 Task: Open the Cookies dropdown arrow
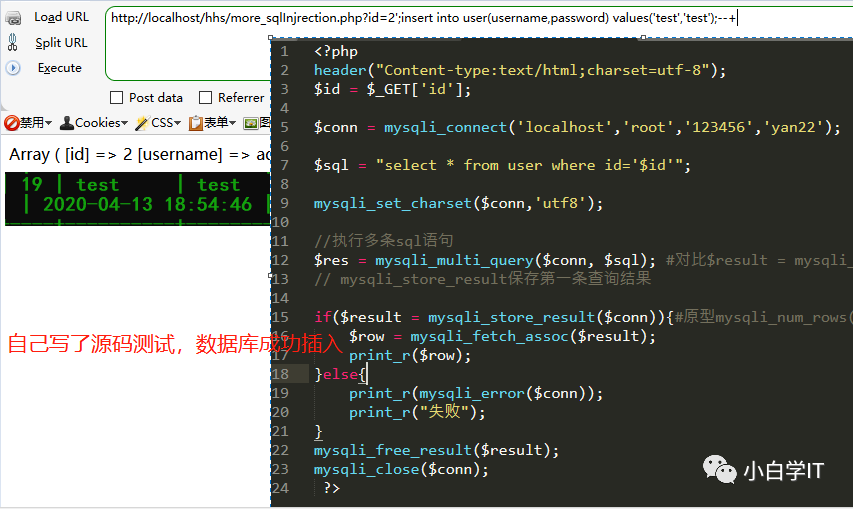[x=125, y=123]
